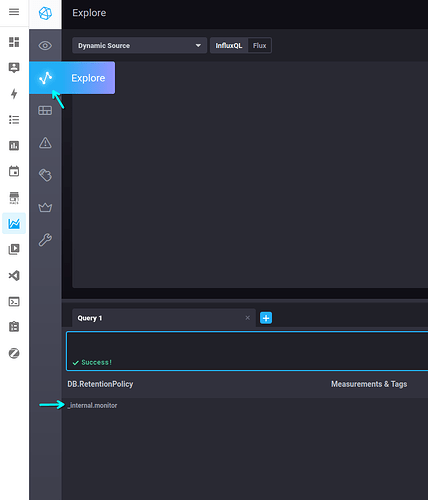Open the Dashboards grid icon

45,110
